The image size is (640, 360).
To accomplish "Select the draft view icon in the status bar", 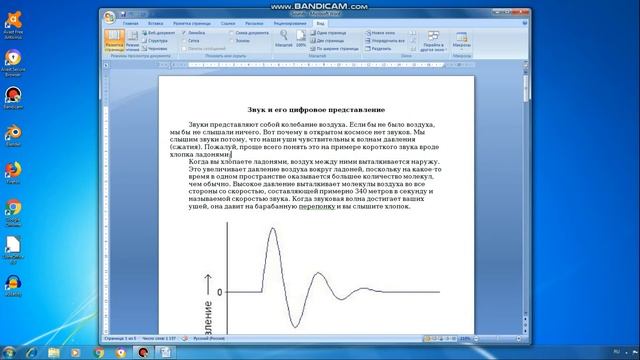I will click(453, 338).
